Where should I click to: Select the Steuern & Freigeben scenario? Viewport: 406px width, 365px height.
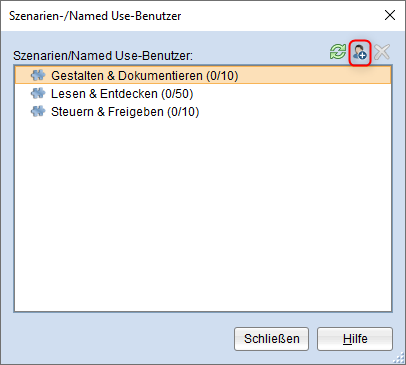pyautogui.click(x=203, y=112)
